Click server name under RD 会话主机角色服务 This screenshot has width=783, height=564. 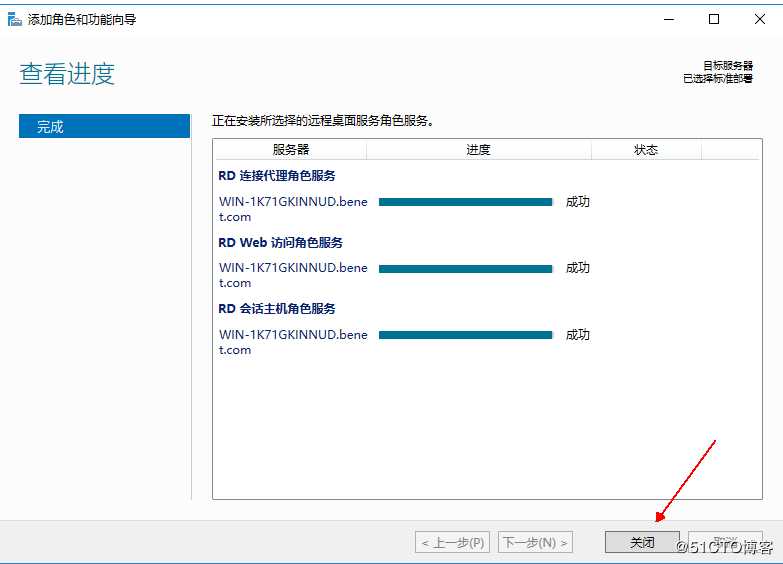tap(293, 342)
